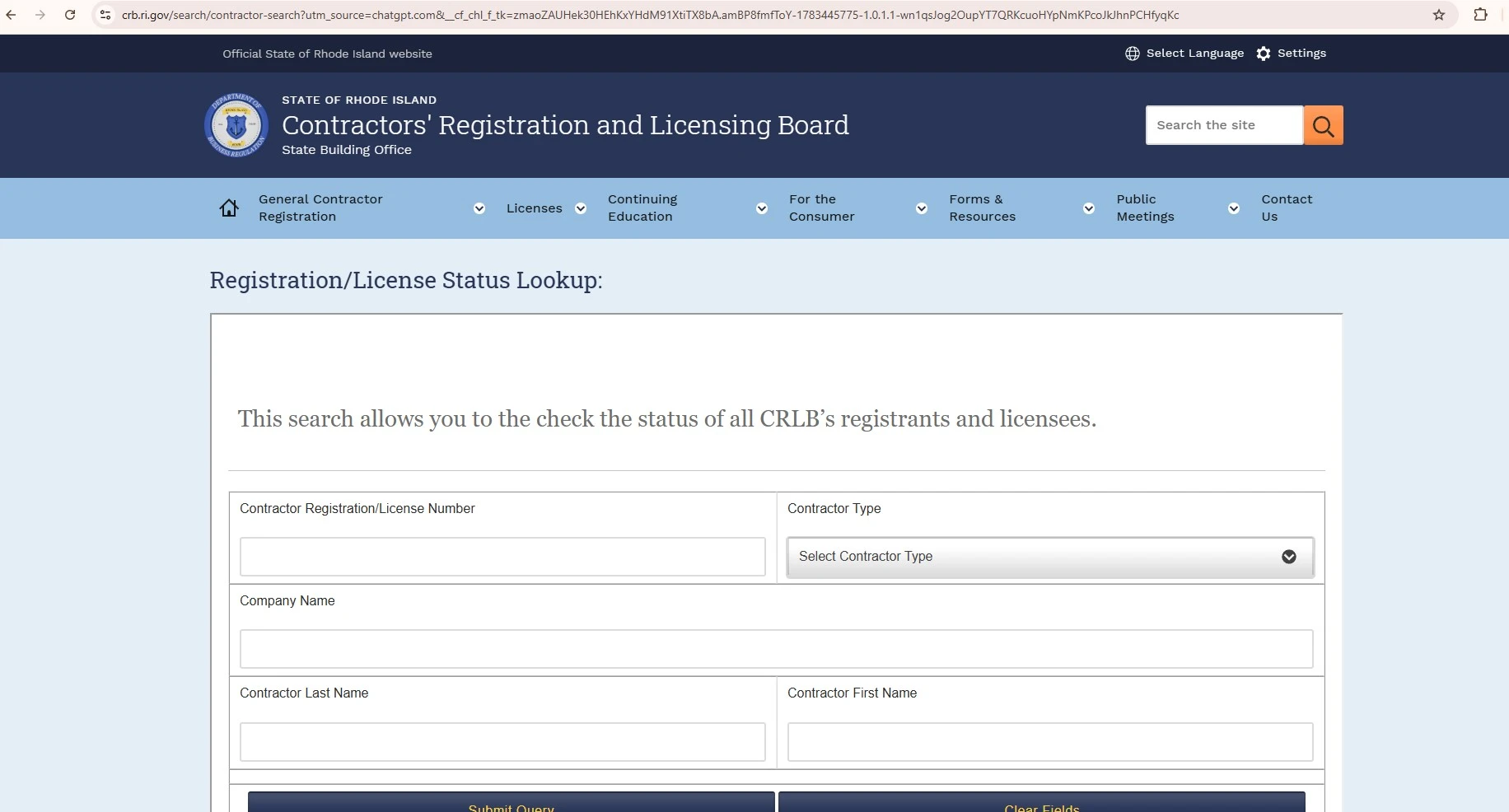Expand Licenses menu chevron
Screen dimensions: 1509x812
[x=581, y=208]
